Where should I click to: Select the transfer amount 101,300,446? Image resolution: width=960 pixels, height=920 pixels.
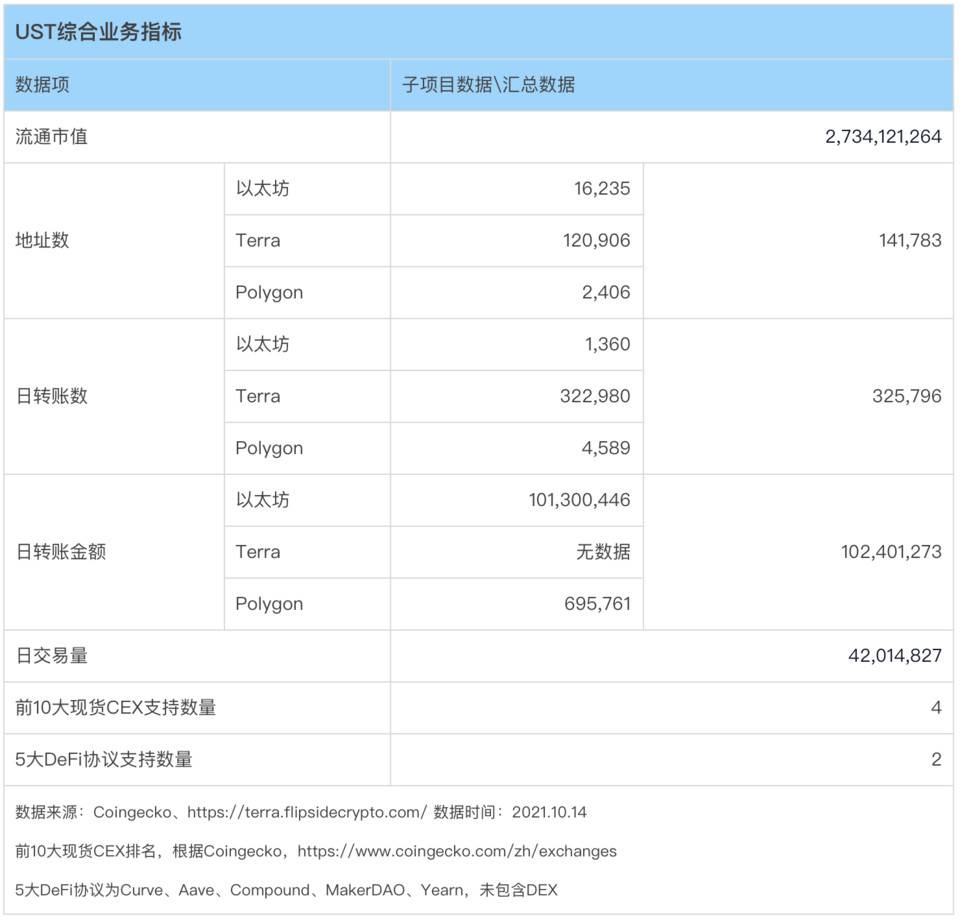pyautogui.click(x=579, y=499)
